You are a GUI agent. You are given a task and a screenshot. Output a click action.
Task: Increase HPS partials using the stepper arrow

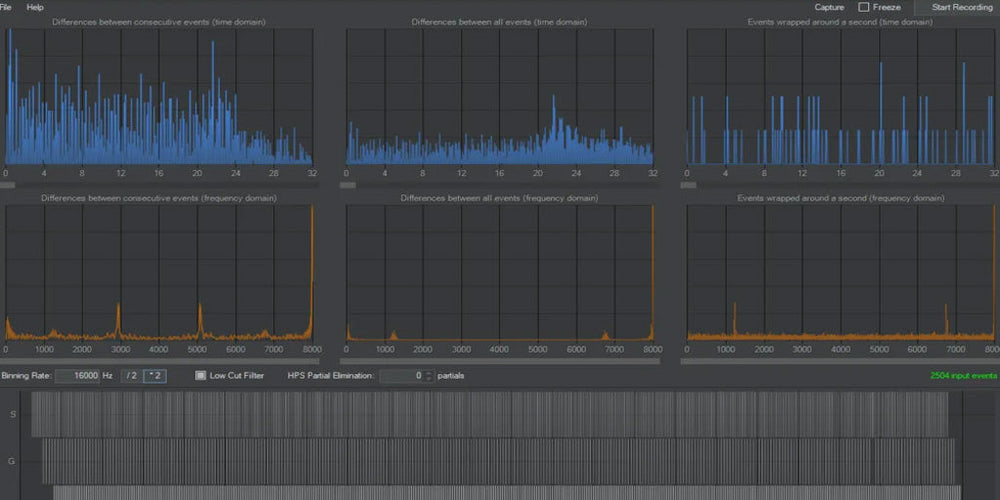coord(430,373)
